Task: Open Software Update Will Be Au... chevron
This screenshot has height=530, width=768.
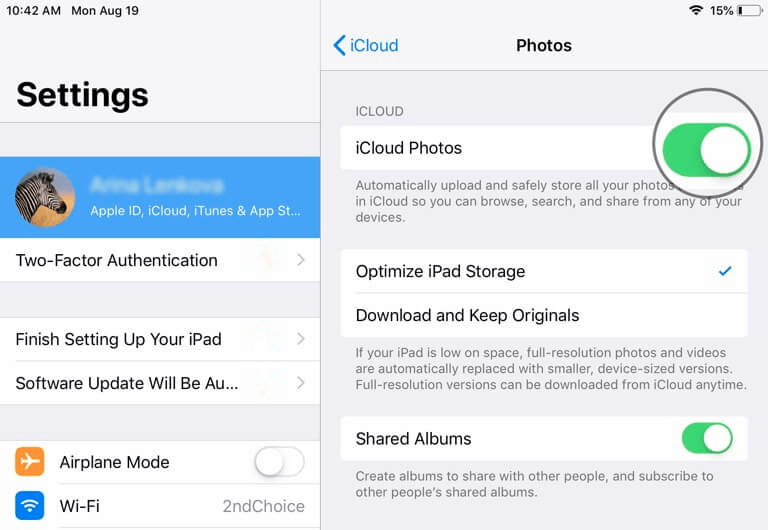Action: click(301, 383)
